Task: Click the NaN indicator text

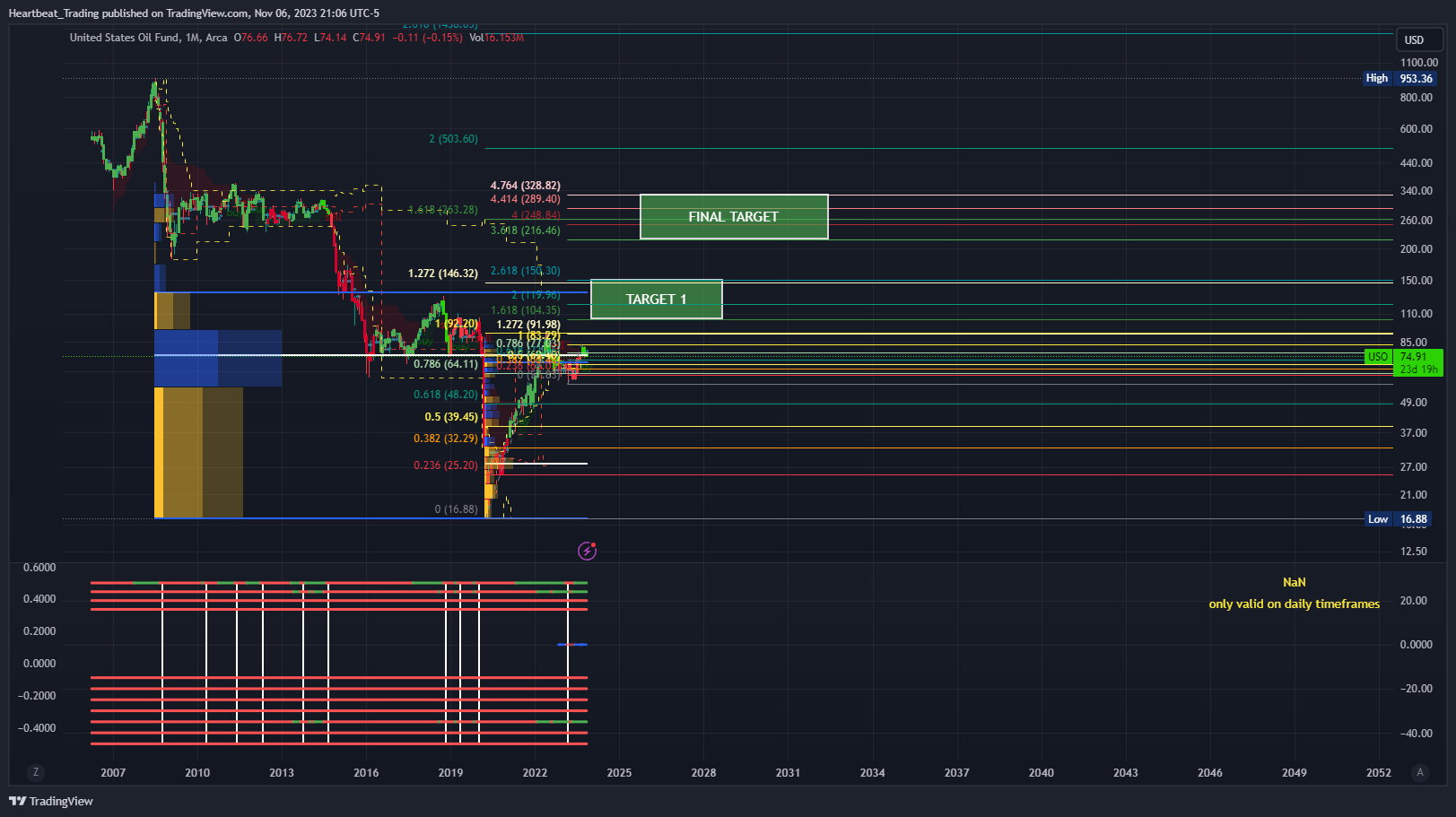Action: coord(1295,583)
